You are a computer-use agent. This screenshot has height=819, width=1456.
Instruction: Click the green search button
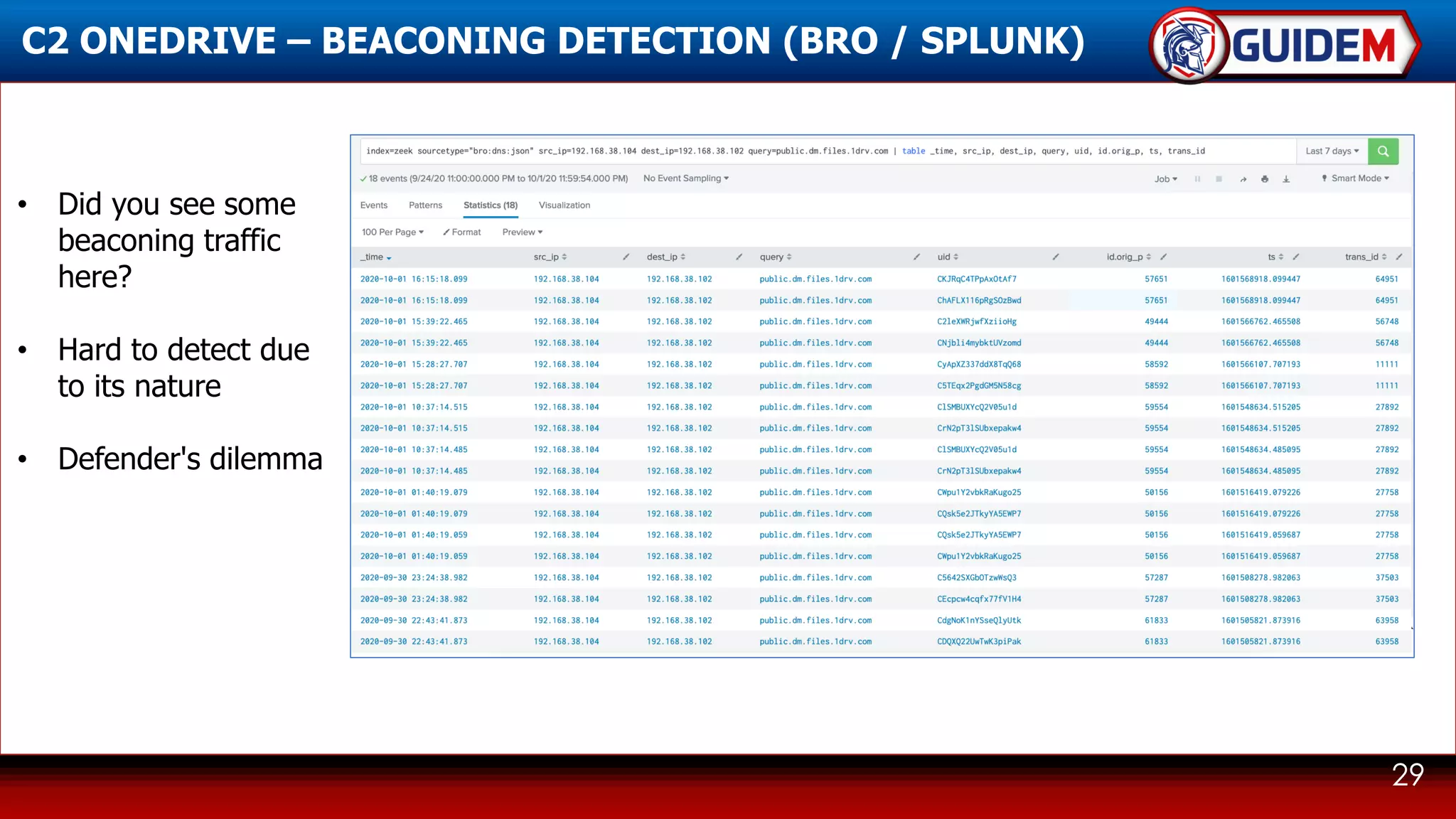[x=1383, y=151]
